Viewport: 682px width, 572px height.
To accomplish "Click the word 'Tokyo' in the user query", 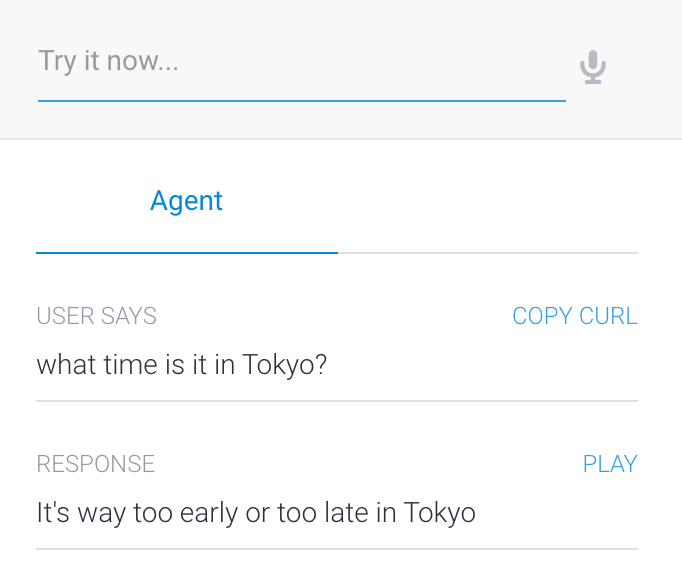I will pyautogui.click(x=278, y=365).
